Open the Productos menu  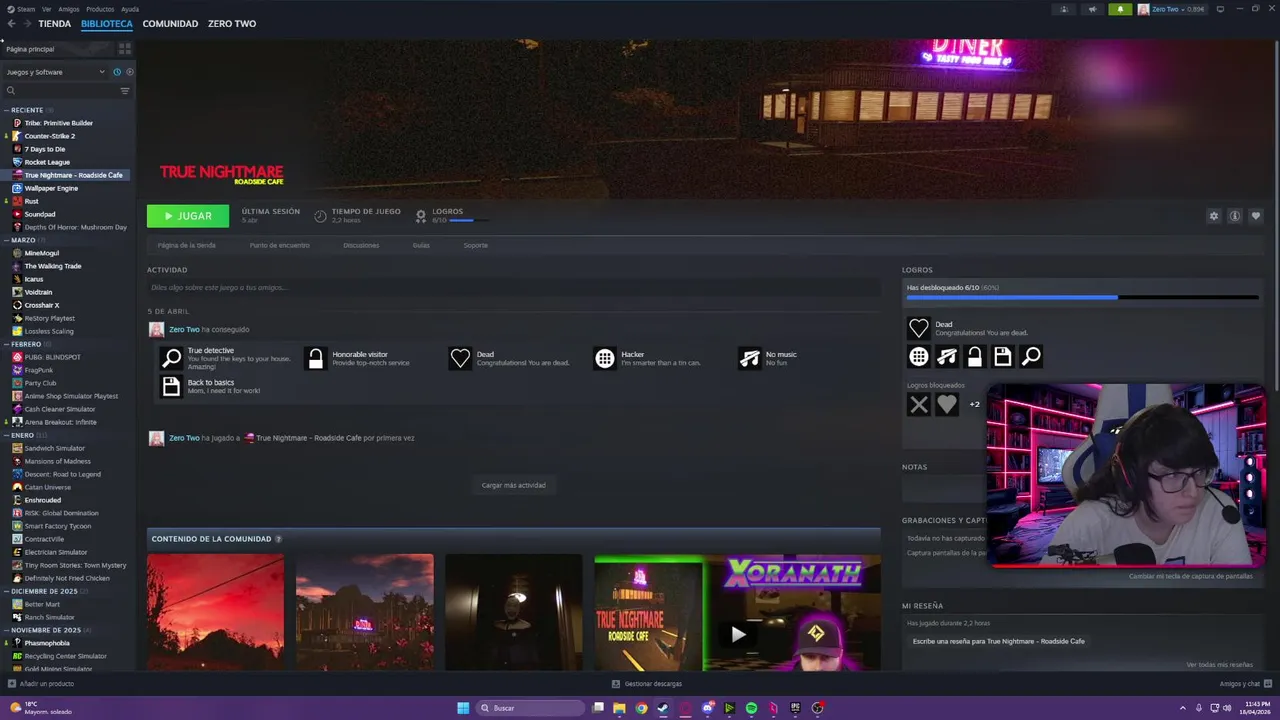point(100,9)
